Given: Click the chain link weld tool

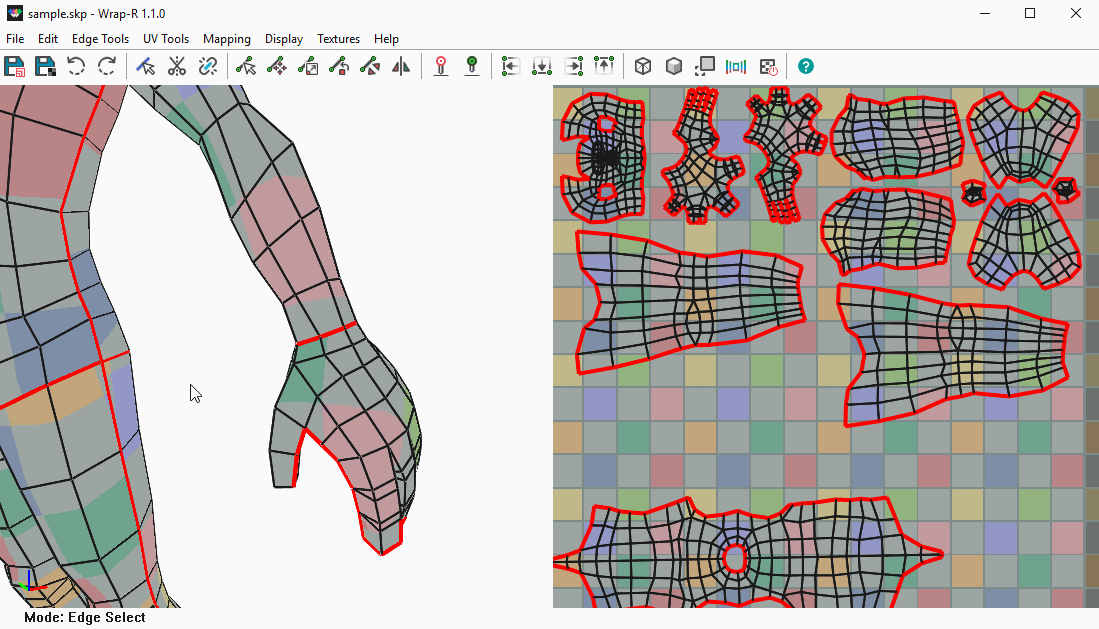Looking at the screenshot, I should (x=208, y=67).
